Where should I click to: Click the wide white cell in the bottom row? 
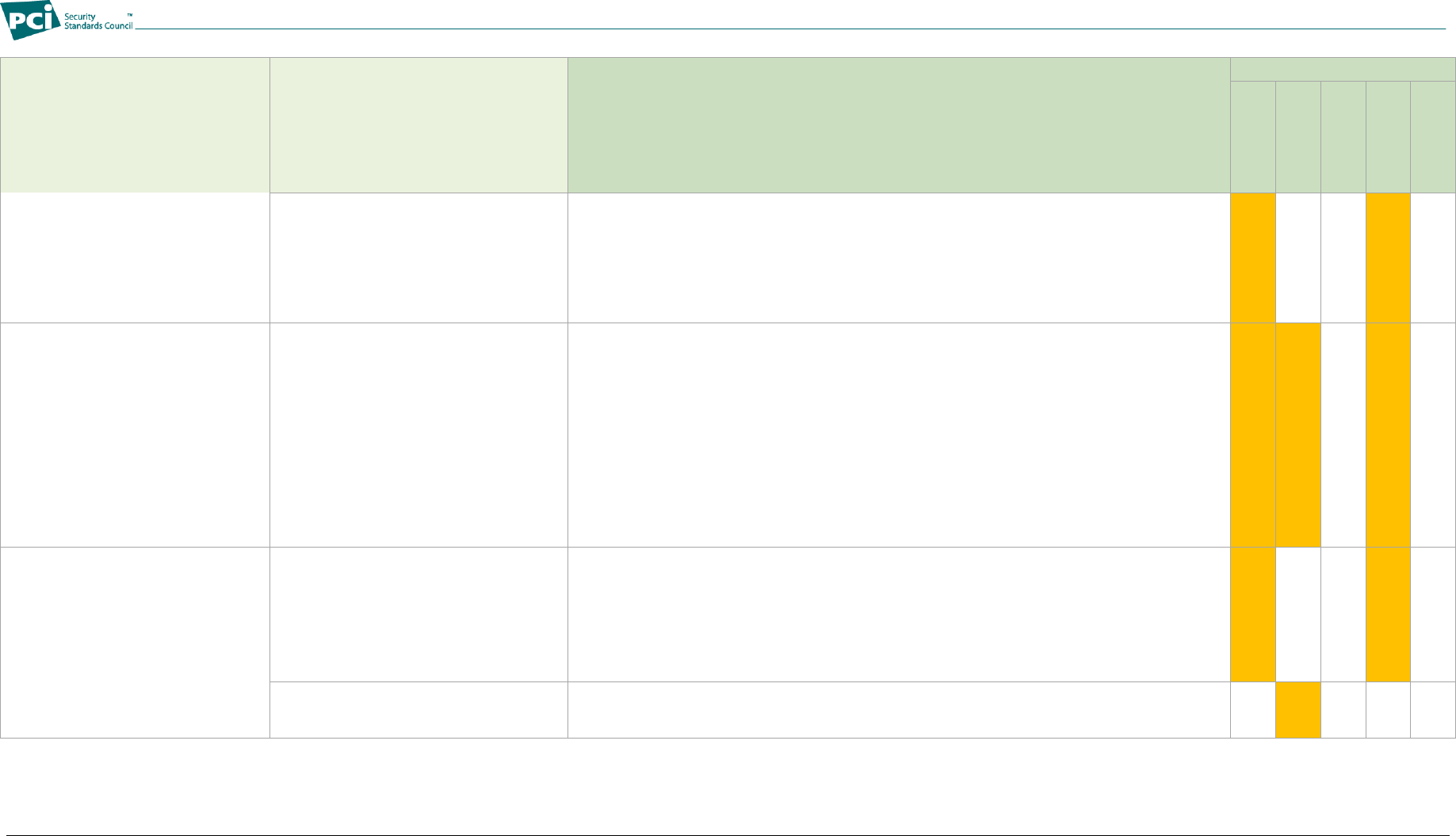point(899,710)
